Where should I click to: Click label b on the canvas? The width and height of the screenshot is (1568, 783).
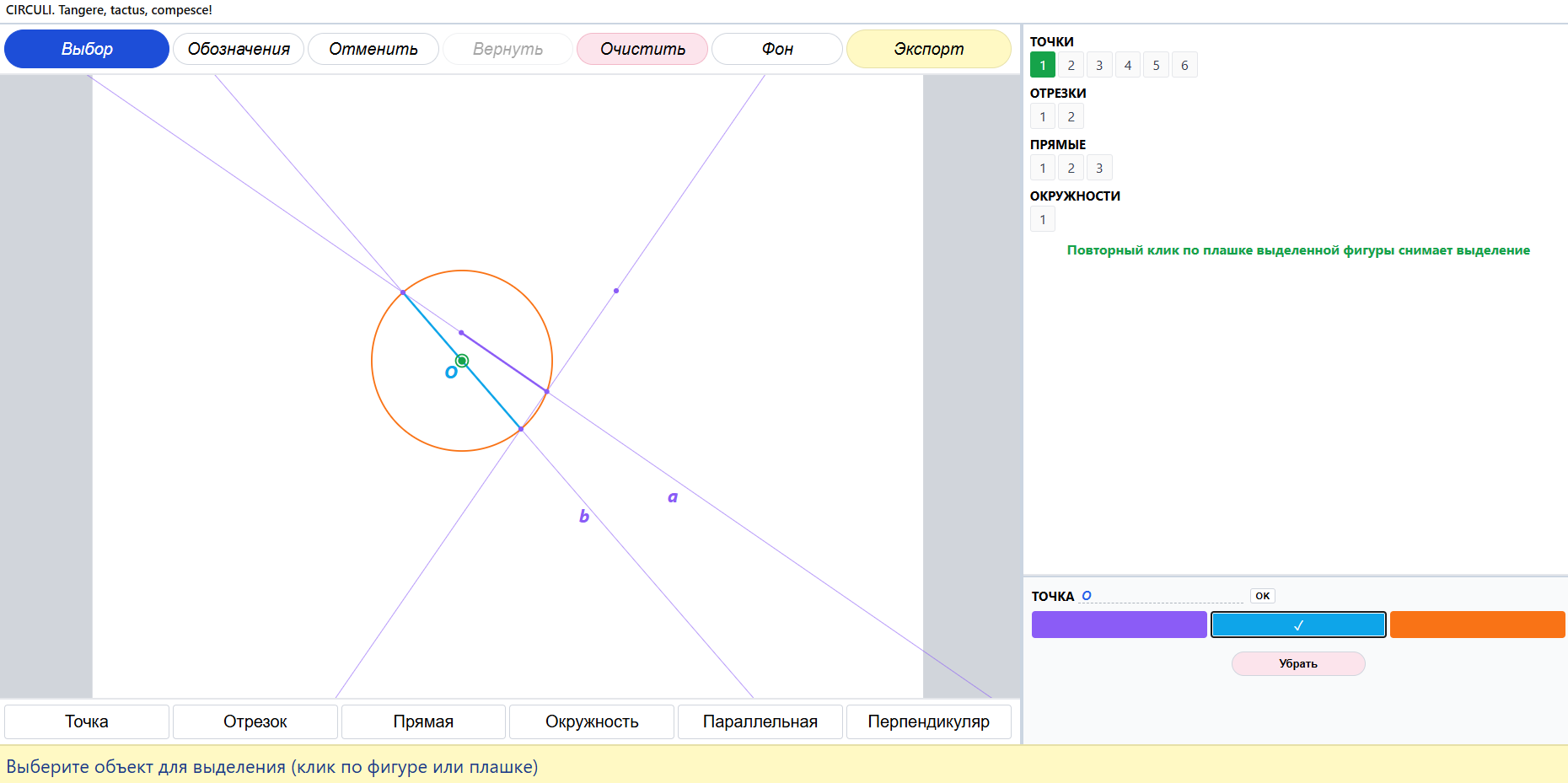(584, 516)
